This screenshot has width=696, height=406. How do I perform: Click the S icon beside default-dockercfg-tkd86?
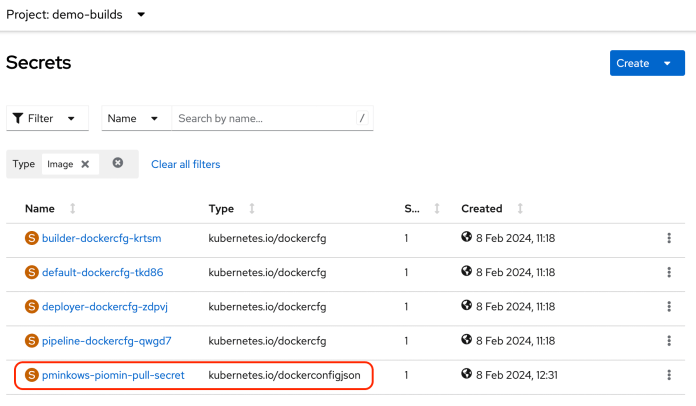point(32,272)
